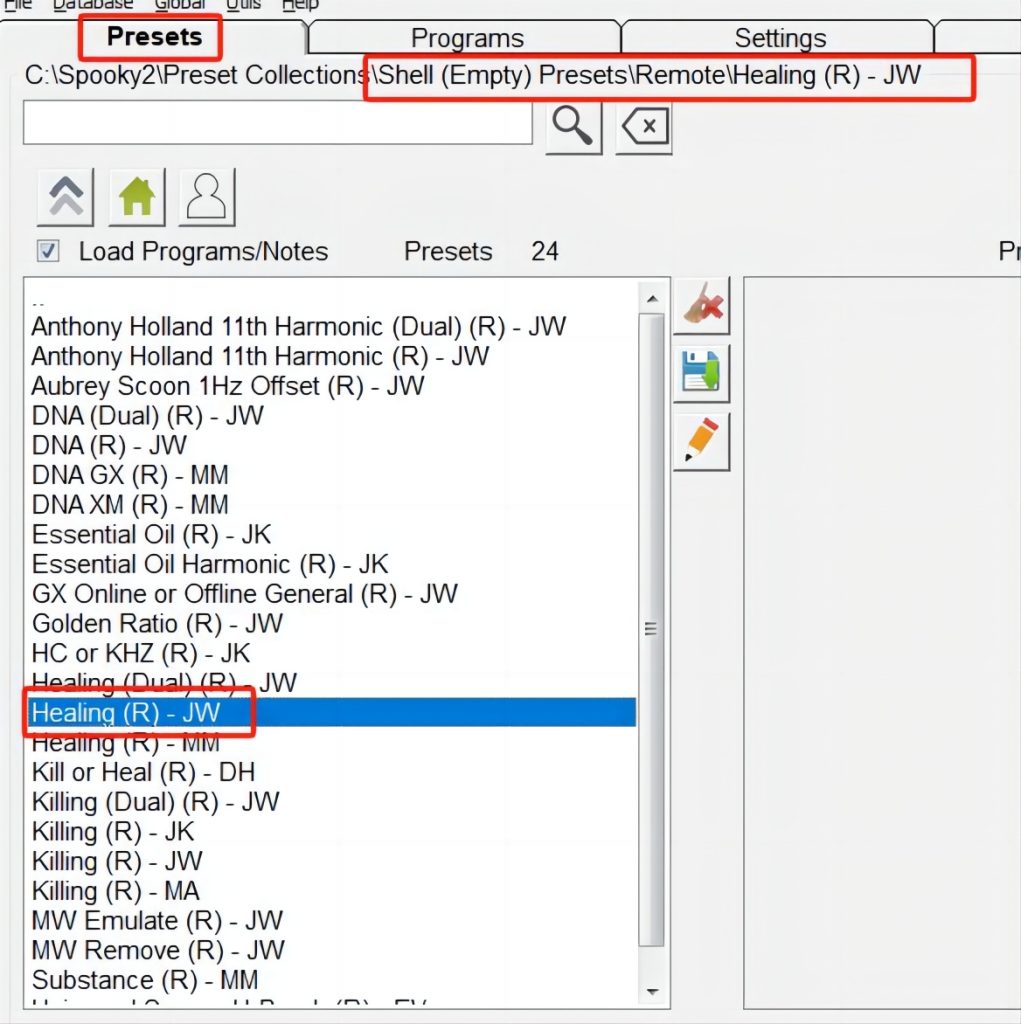
Task: Open the User presets person icon
Action: click(206, 196)
